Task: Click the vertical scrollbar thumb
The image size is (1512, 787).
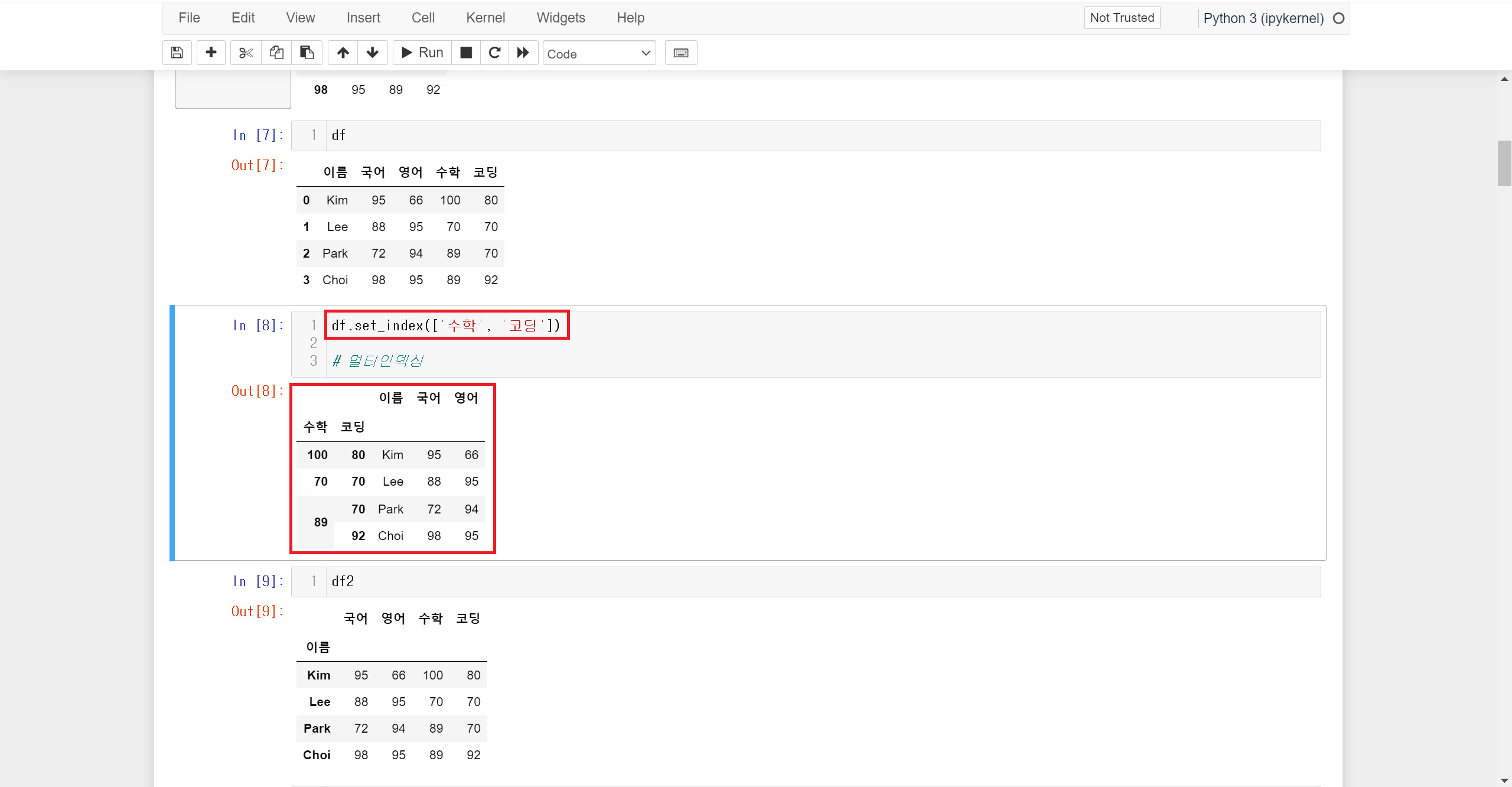Action: click(x=1504, y=164)
